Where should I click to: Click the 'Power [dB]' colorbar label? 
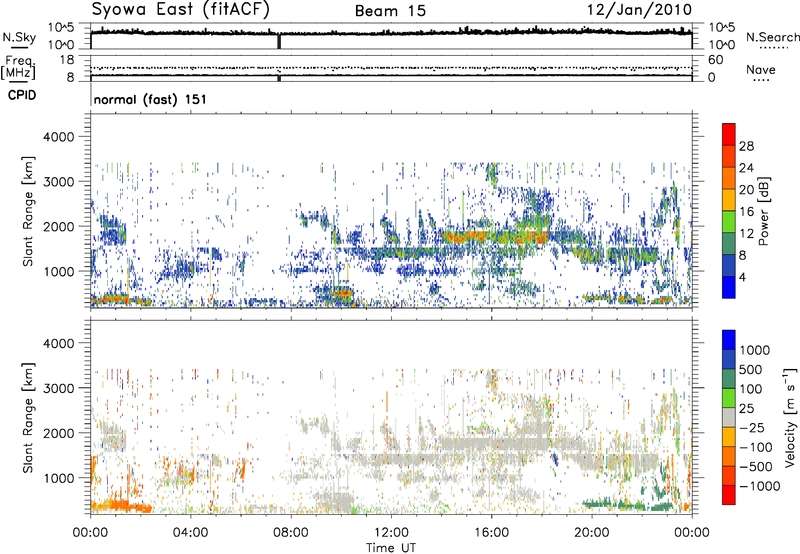(x=763, y=211)
